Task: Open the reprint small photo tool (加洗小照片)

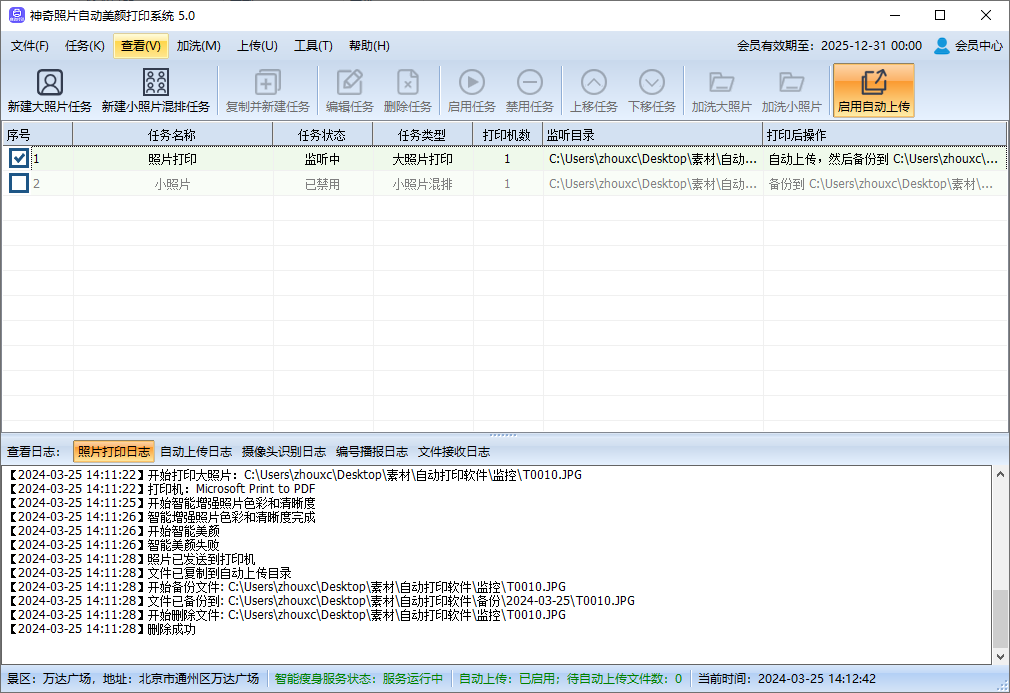Action: tap(790, 88)
